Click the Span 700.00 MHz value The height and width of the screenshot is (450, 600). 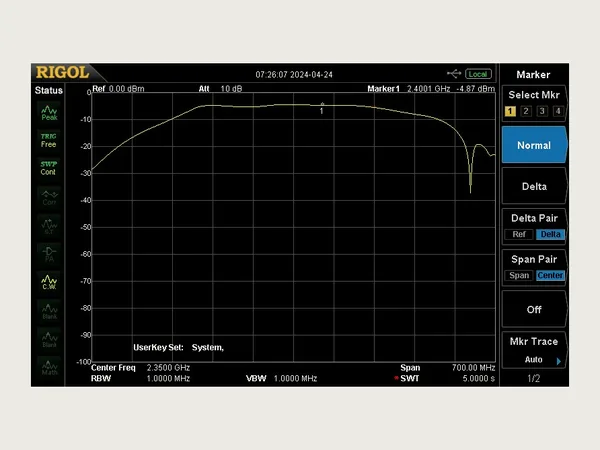(x=473, y=368)
